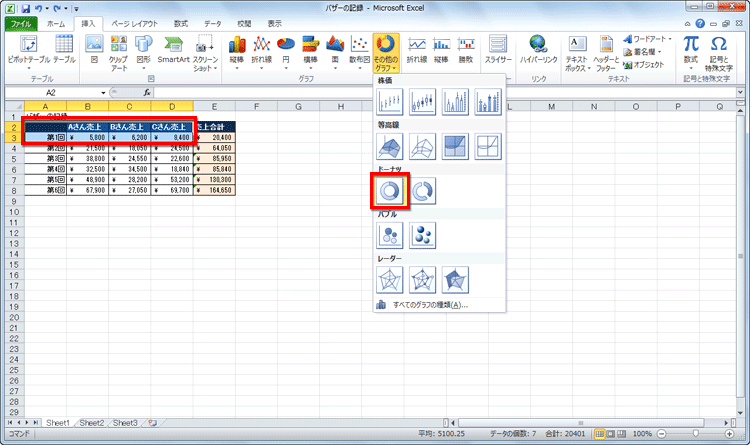Click the zoom slider in status bar
This screenshot has width=750, height=445.
[x=698, y=435]
